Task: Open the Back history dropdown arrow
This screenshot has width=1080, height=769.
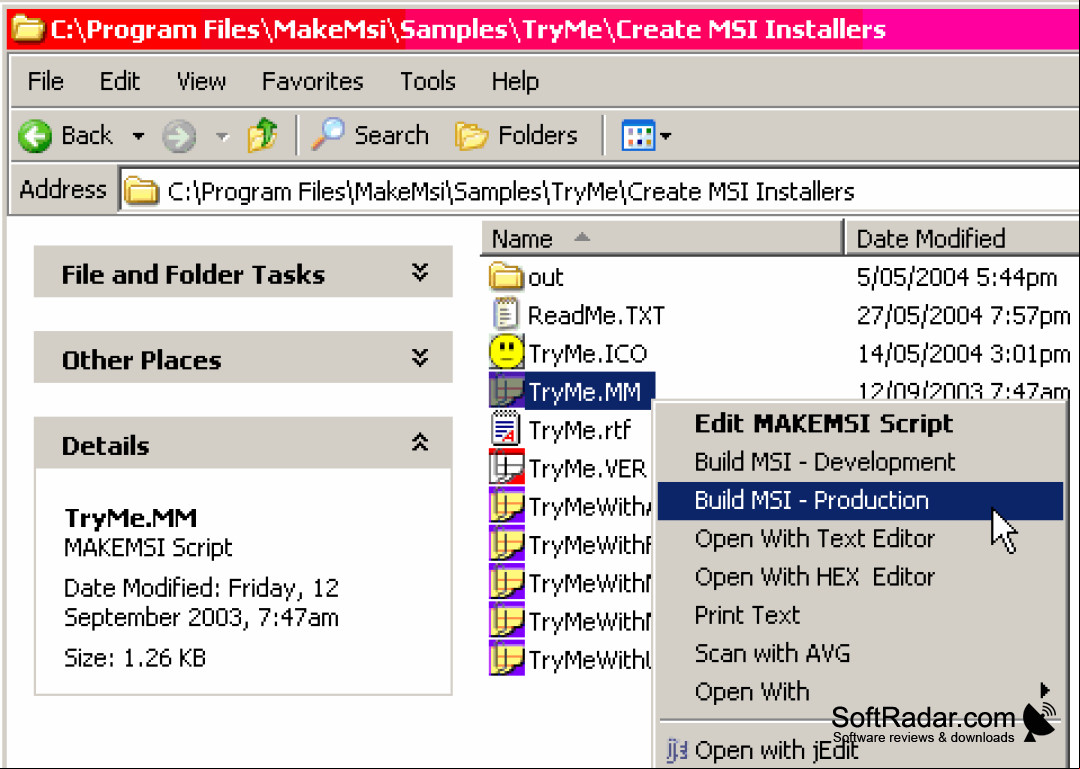Action: 138,136
